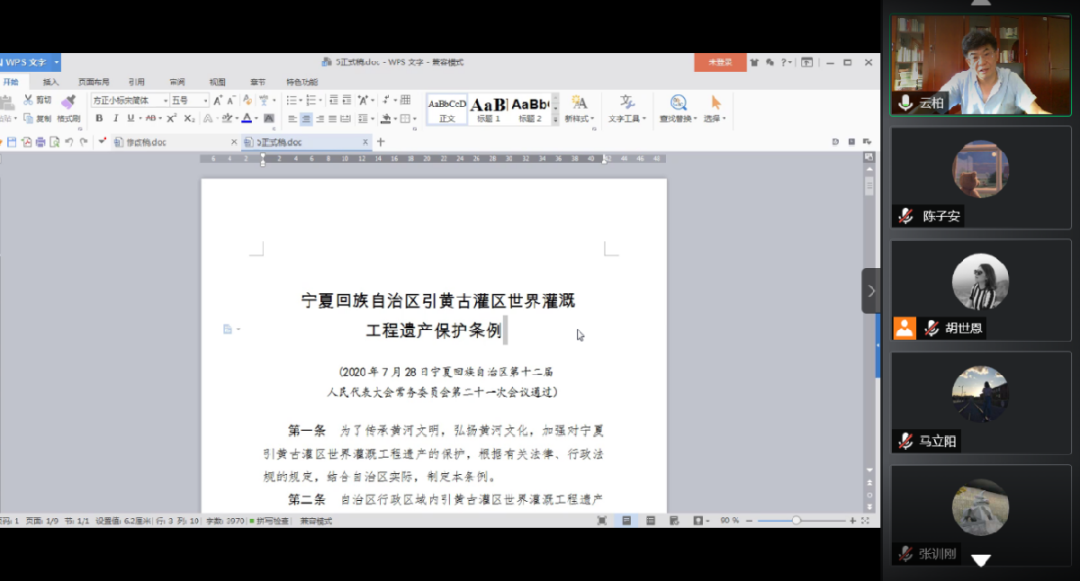Screen dimensions: 1080x581
Task: Click the Text Tools icon
Action: [x=627, y=107]
